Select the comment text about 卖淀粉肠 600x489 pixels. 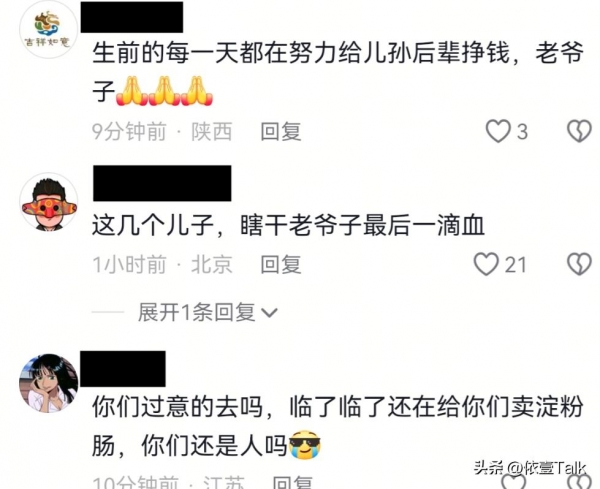click(338, 426)
